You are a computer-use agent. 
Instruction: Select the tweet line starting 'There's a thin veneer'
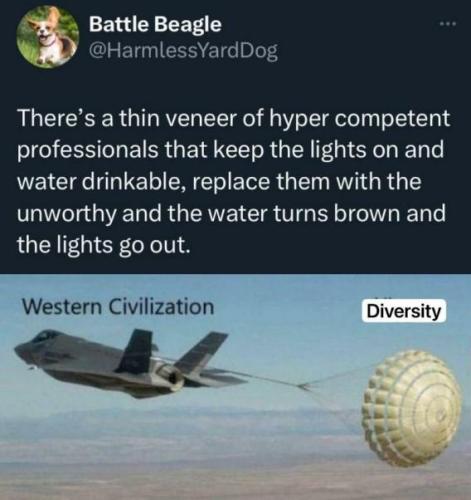[234, 118]
